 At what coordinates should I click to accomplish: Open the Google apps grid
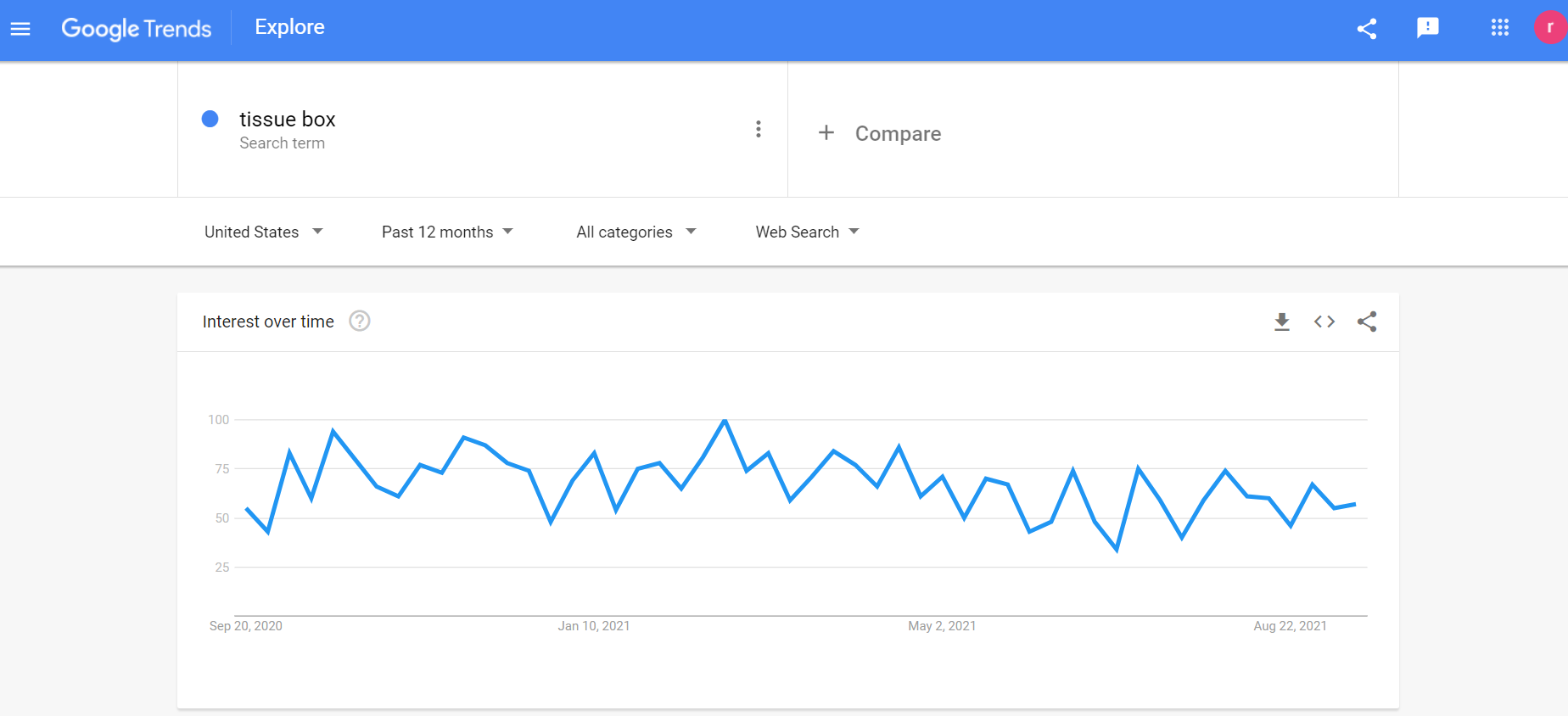[x=1499, y=28]
